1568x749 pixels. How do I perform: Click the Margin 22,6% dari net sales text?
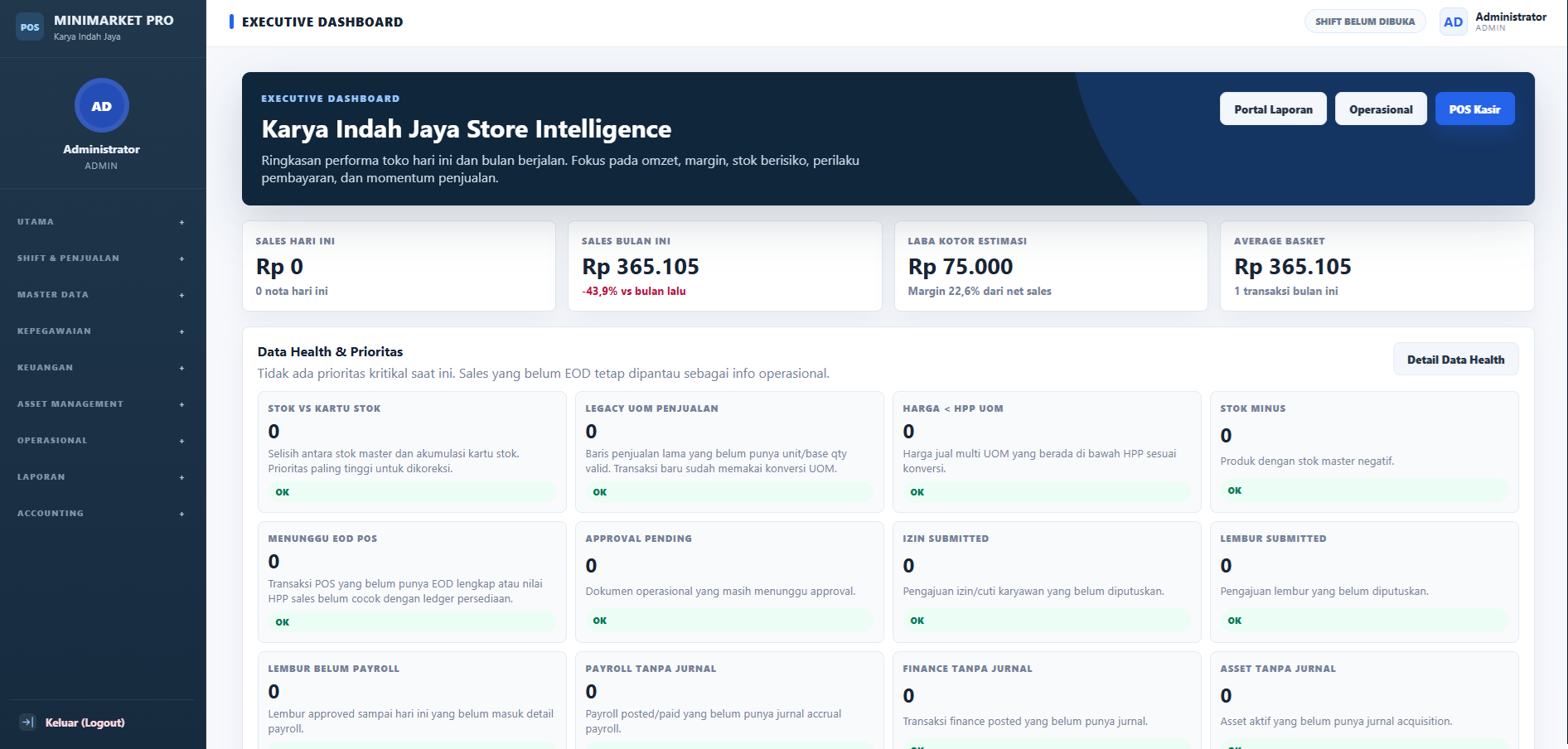click(x=980, y=291)
